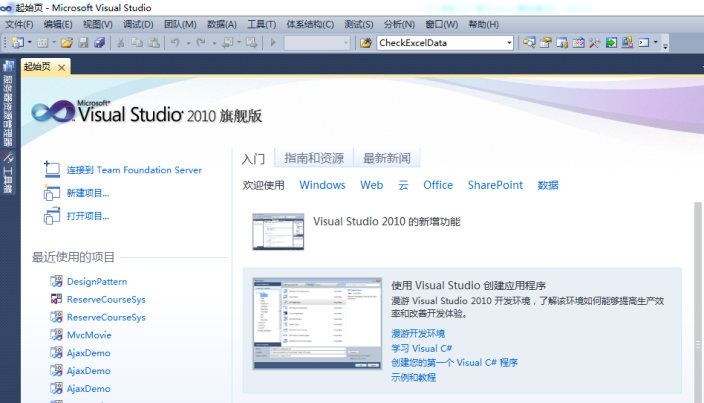Open the empty solution configurations dropdown
The height and width of the screenshot is (403, 704).
[x=317, y=43]
